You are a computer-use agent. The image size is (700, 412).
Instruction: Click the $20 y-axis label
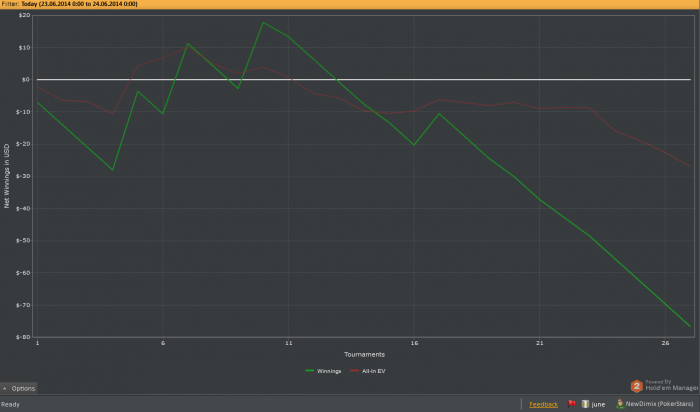coord(25,15)
